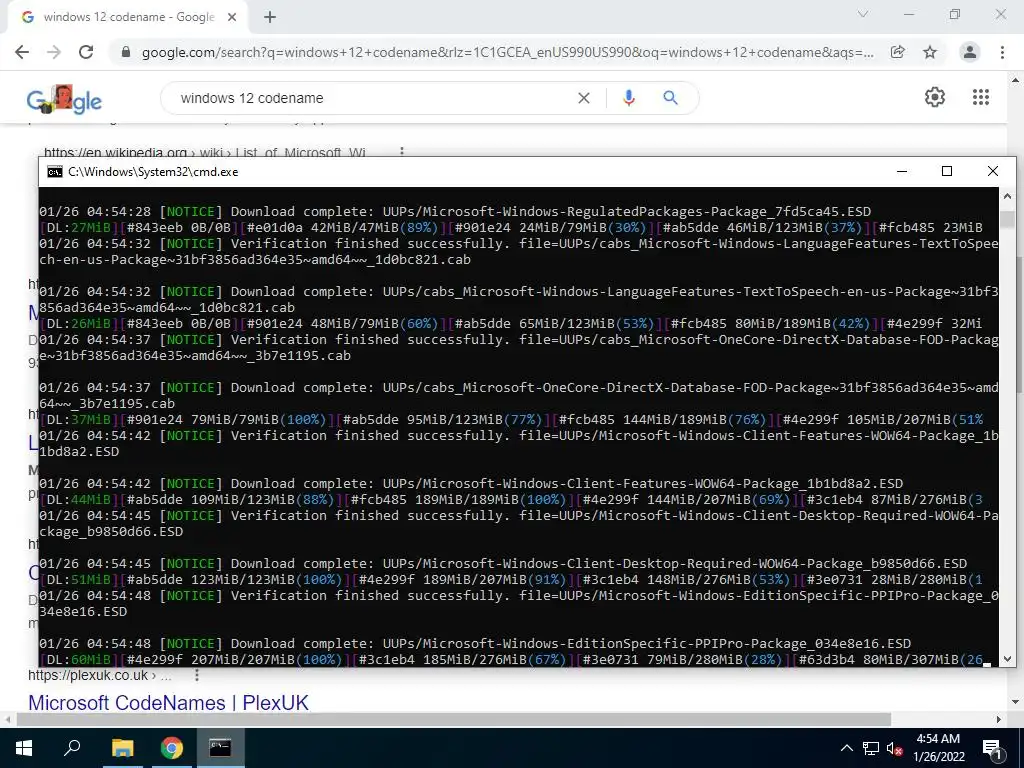Select the 'windows 12 codename' tab
The image size is (1024, 768).
coord(128,17)
